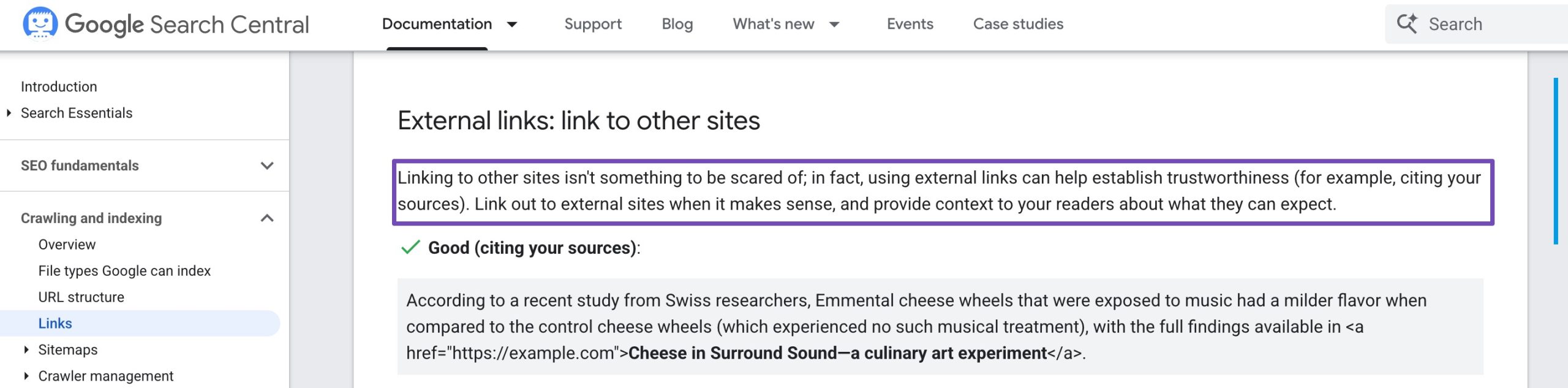Screen dimensions: 1568x388
Task: Click the AI search sparkle icon
Action: click(x=1407, y=24)
